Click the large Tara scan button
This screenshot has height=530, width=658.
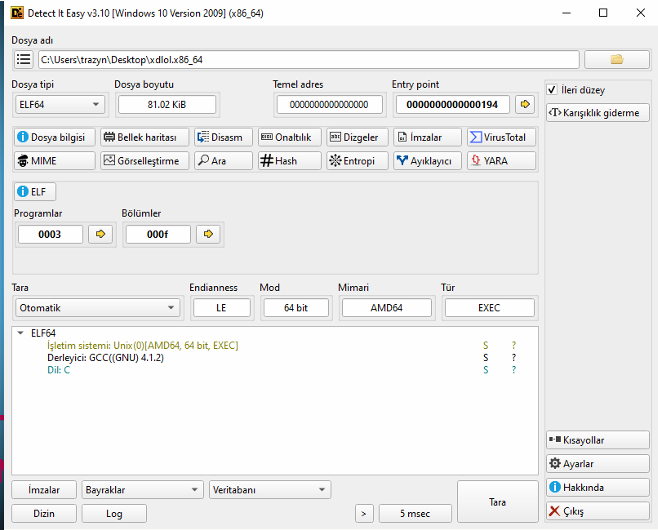496,501
